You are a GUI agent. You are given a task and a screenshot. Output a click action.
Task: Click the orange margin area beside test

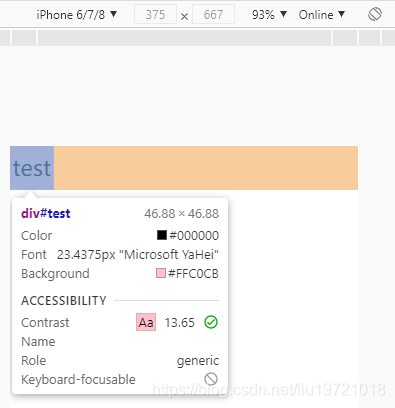click(206, 168)
